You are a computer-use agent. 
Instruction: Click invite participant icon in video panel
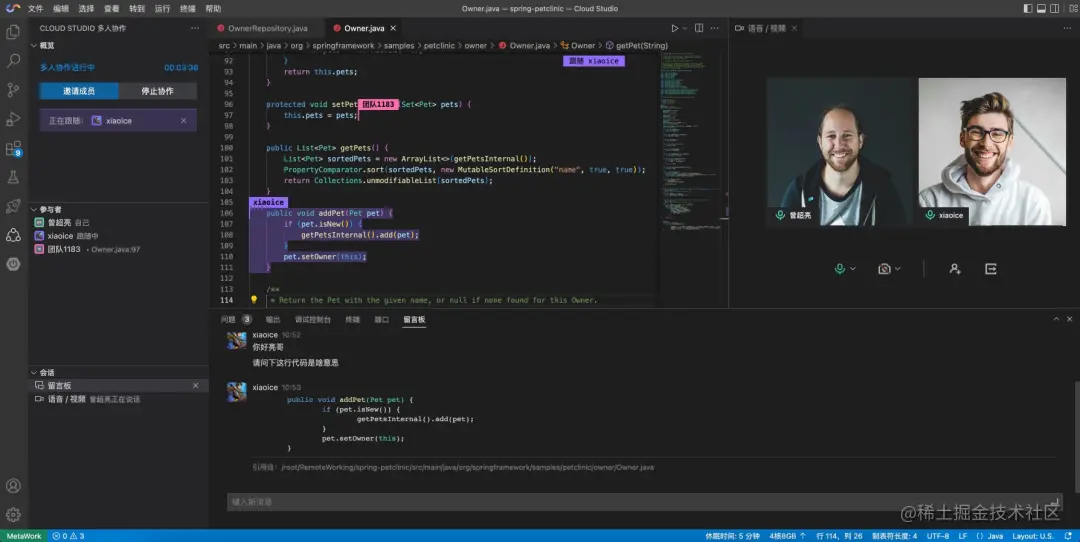[955, 269]
